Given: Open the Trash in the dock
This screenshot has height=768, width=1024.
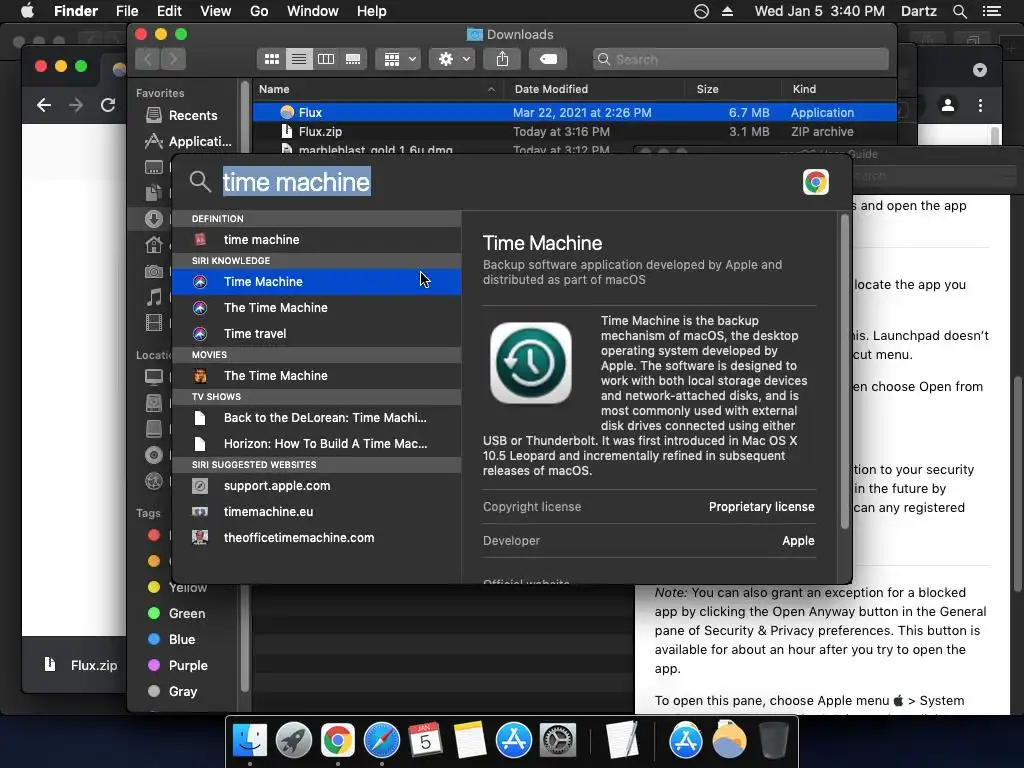Looking at the screenshot, I should (774, 741).
